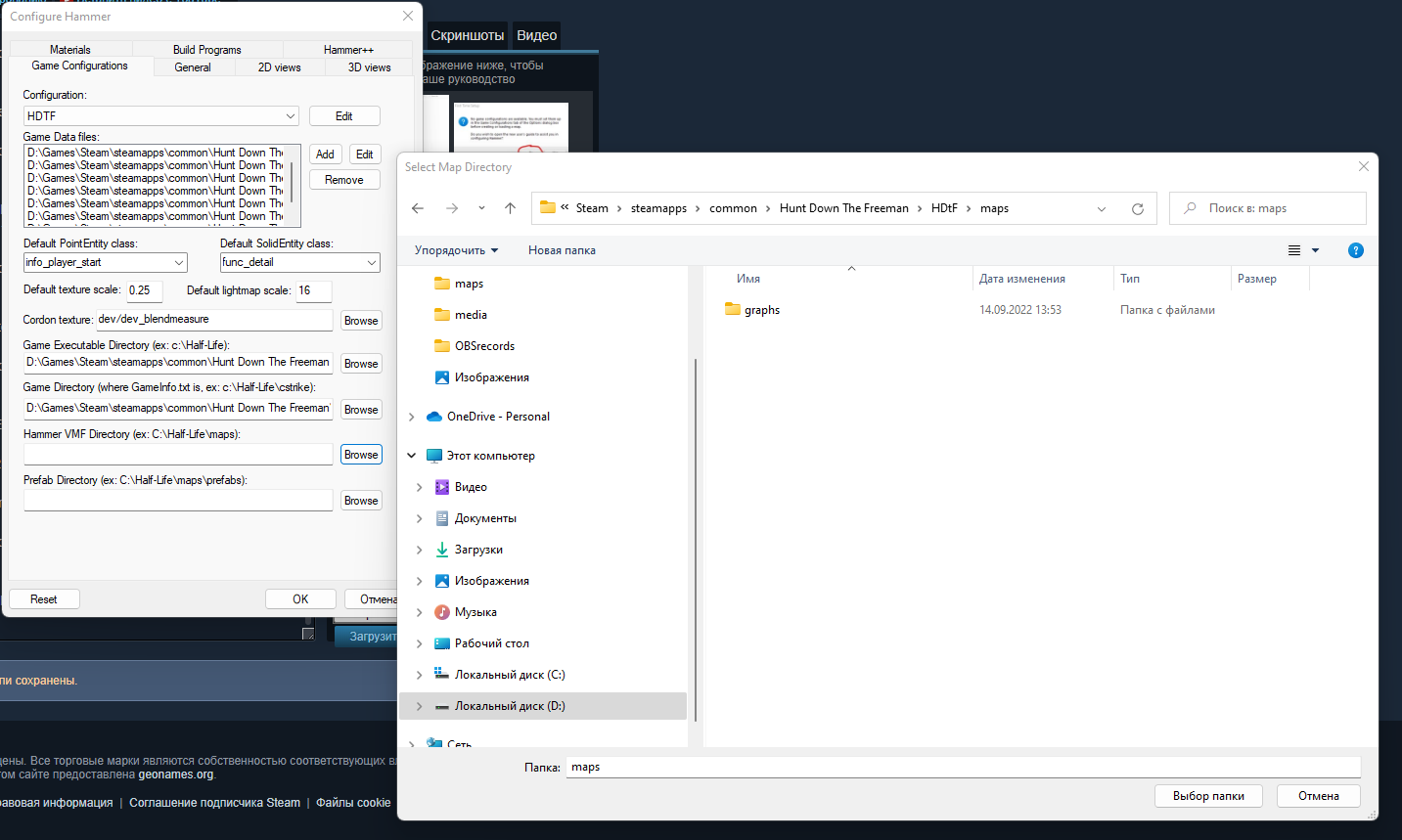This screenshot has height=840, width=1402.
Task: Click Reset in Configure Hammer
Action: point(44,599)
